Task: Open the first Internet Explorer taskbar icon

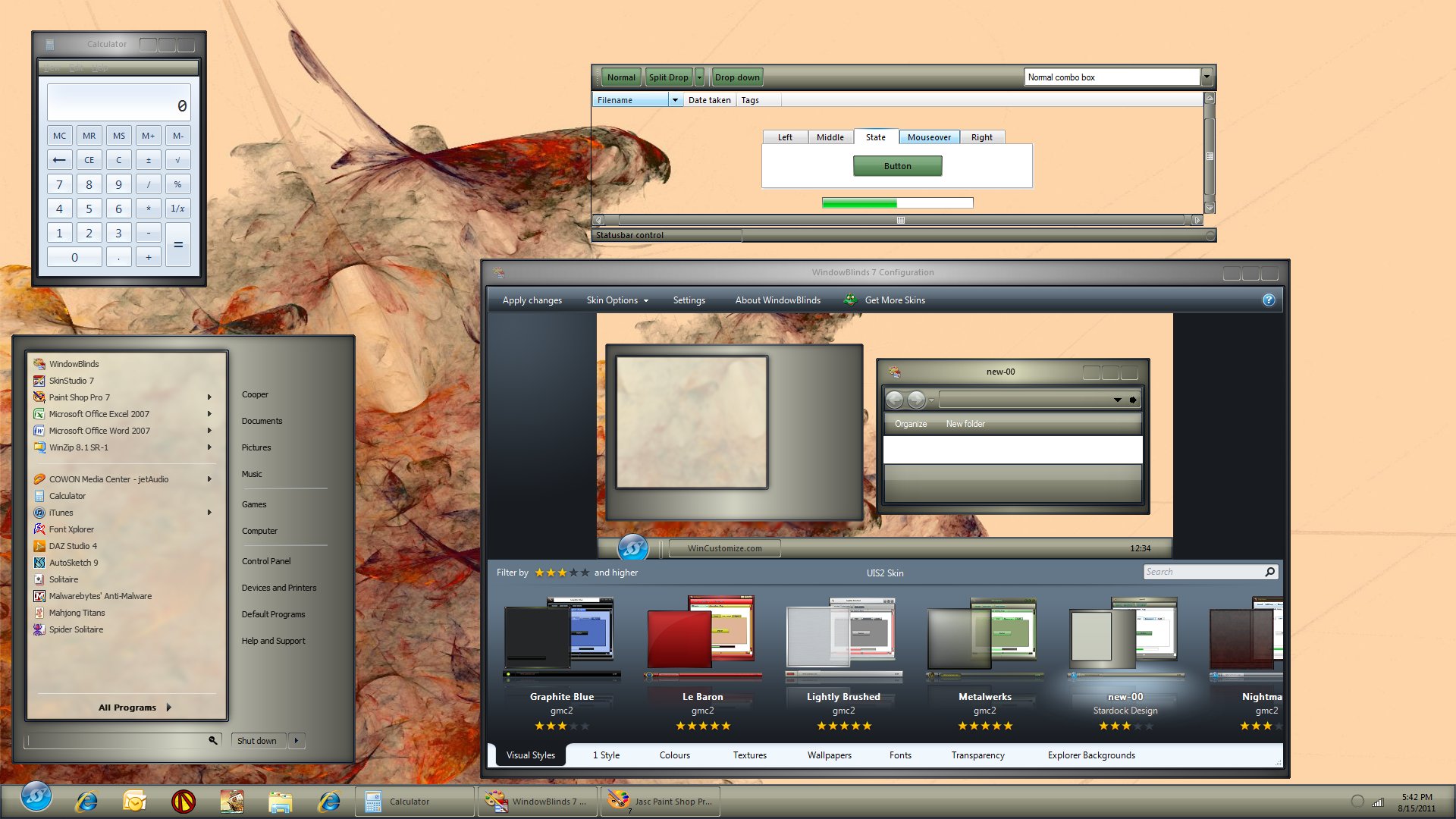Action: pos(86,801)
